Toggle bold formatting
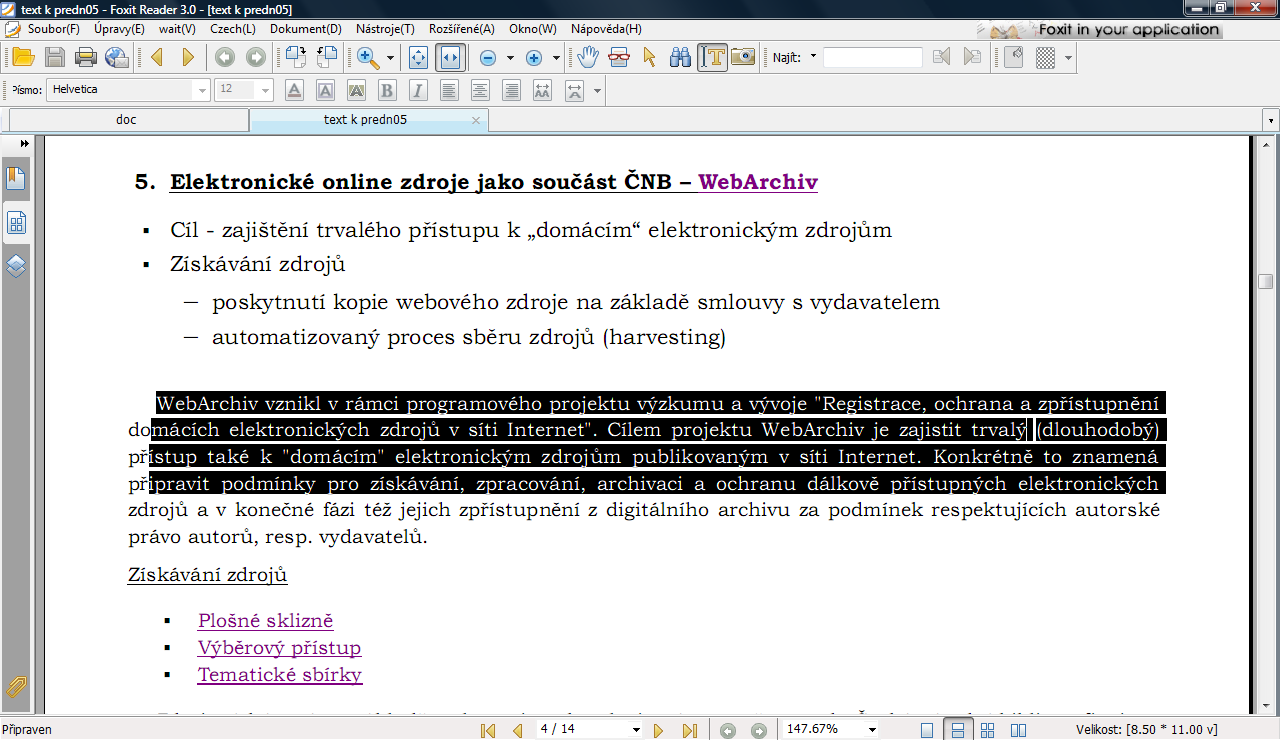The height and width of the screenshot is (740, 1280). click(387, 90)
